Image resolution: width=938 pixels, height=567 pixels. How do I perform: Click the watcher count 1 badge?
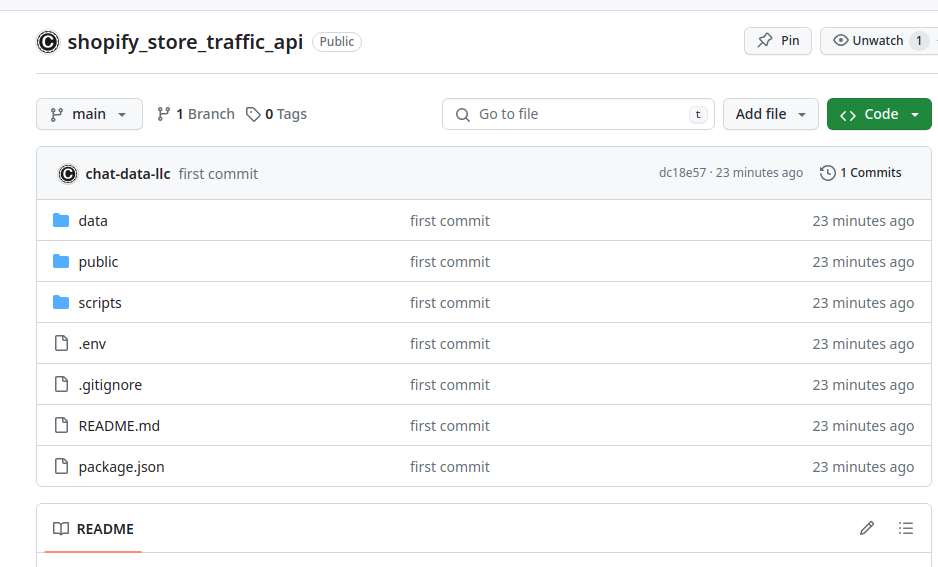point(919,41)
